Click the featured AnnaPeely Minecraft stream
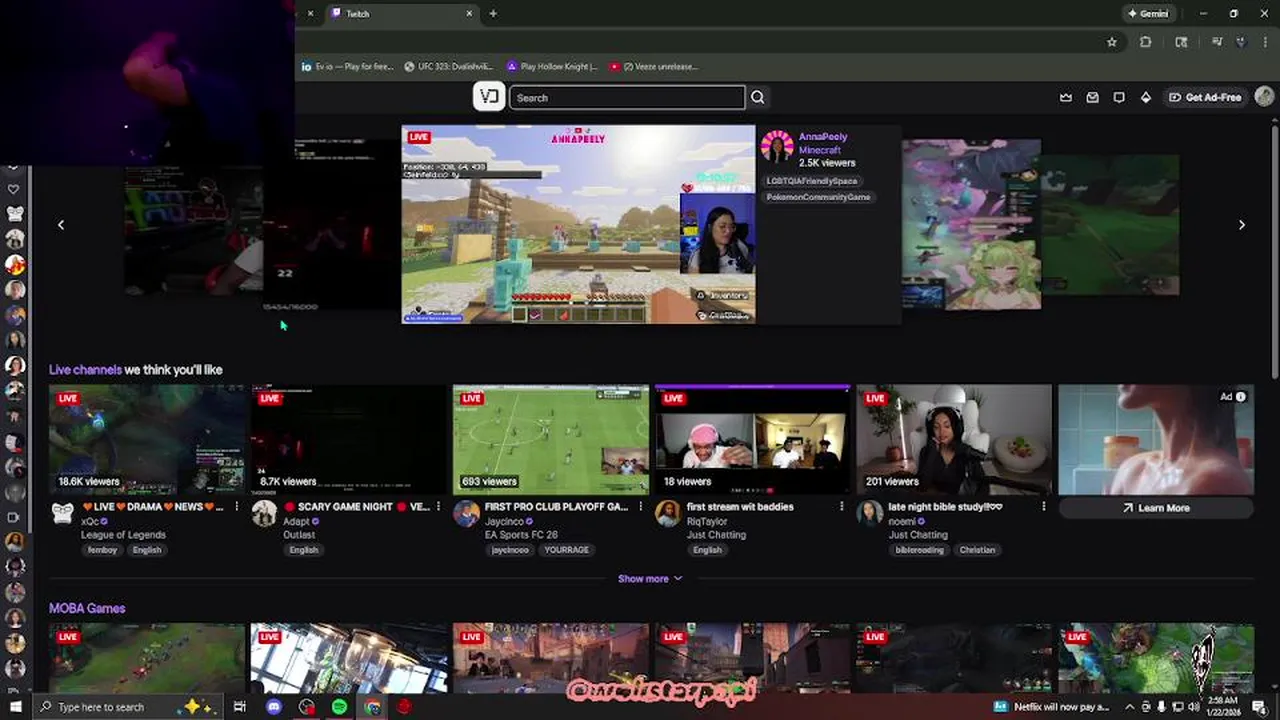 click(578, 224)
